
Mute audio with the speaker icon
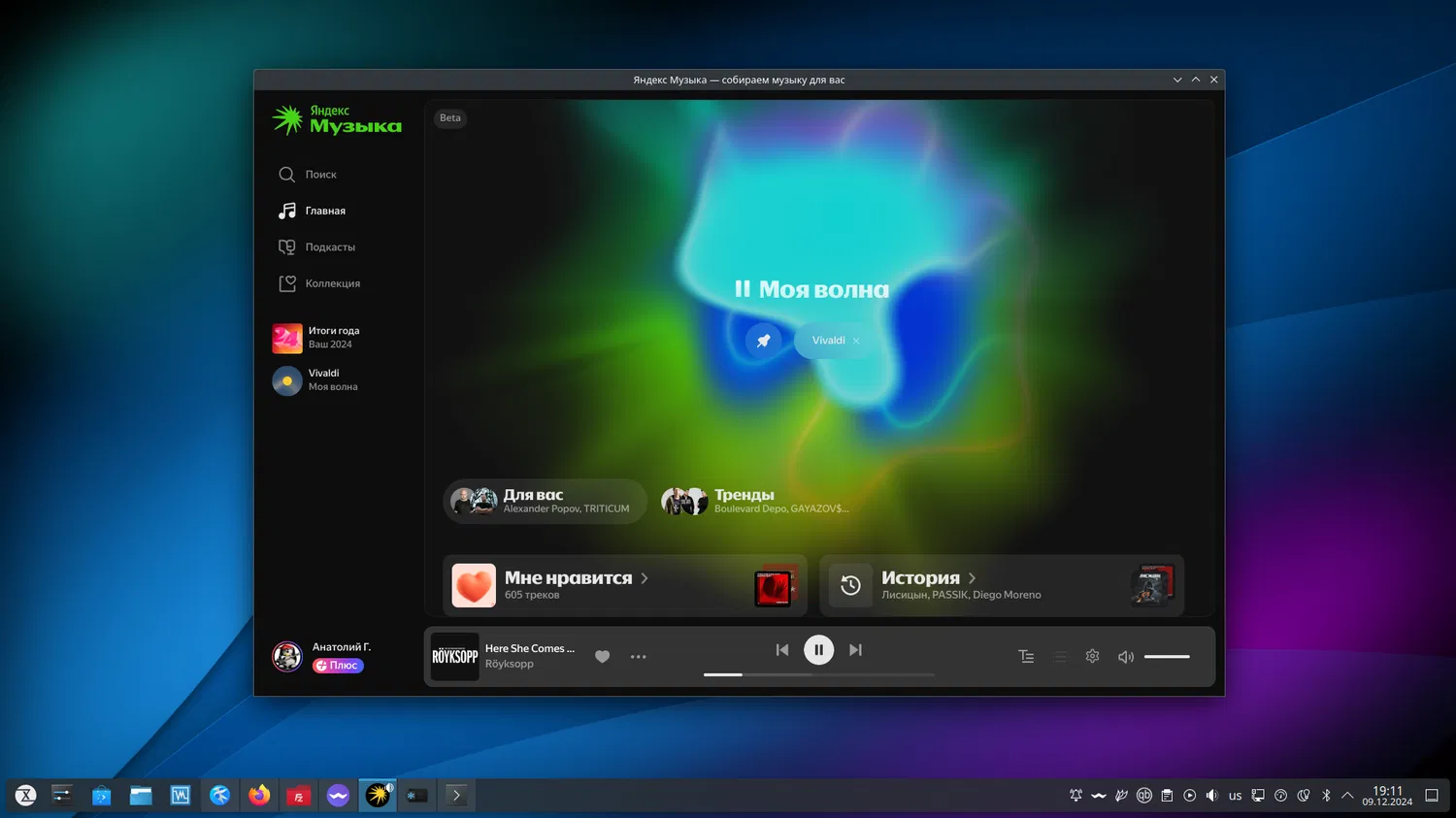point(1124,656)
